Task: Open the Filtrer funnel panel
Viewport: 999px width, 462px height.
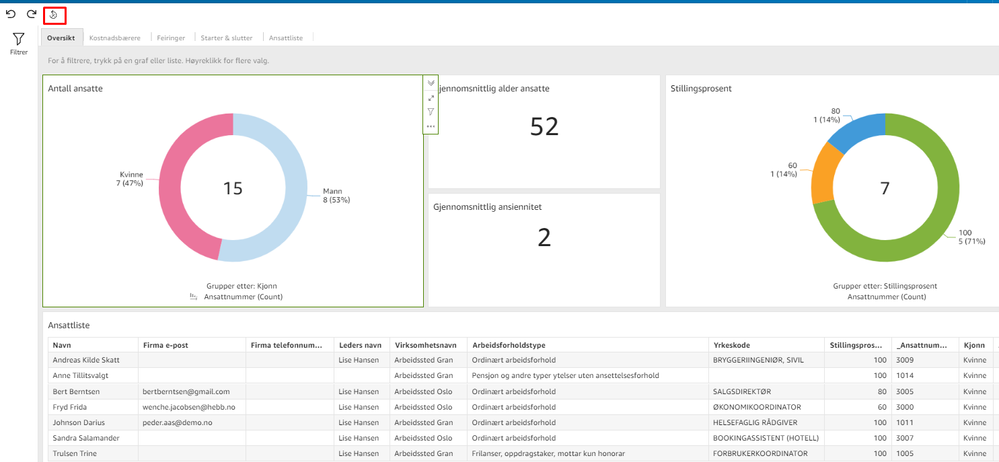Action: [18, 42]
